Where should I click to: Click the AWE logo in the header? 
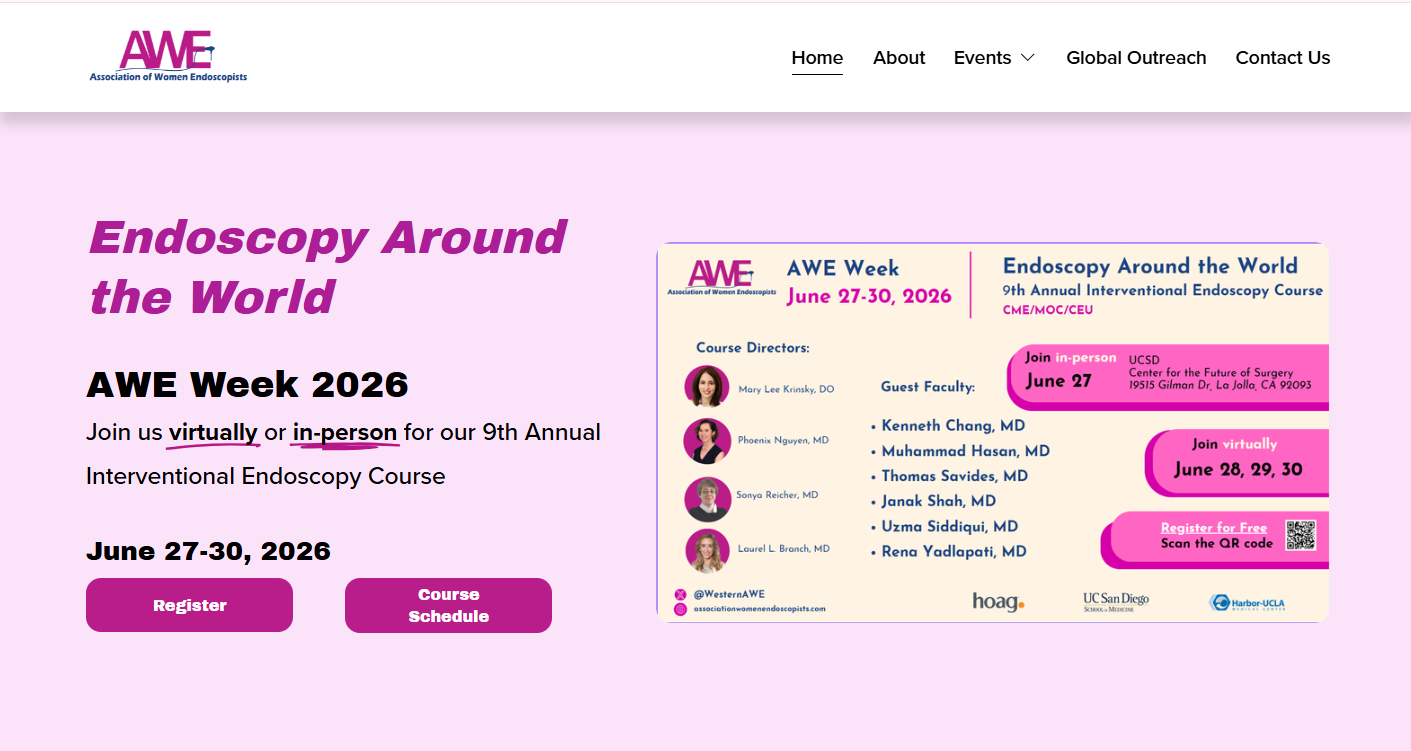[x=168, y=56]
